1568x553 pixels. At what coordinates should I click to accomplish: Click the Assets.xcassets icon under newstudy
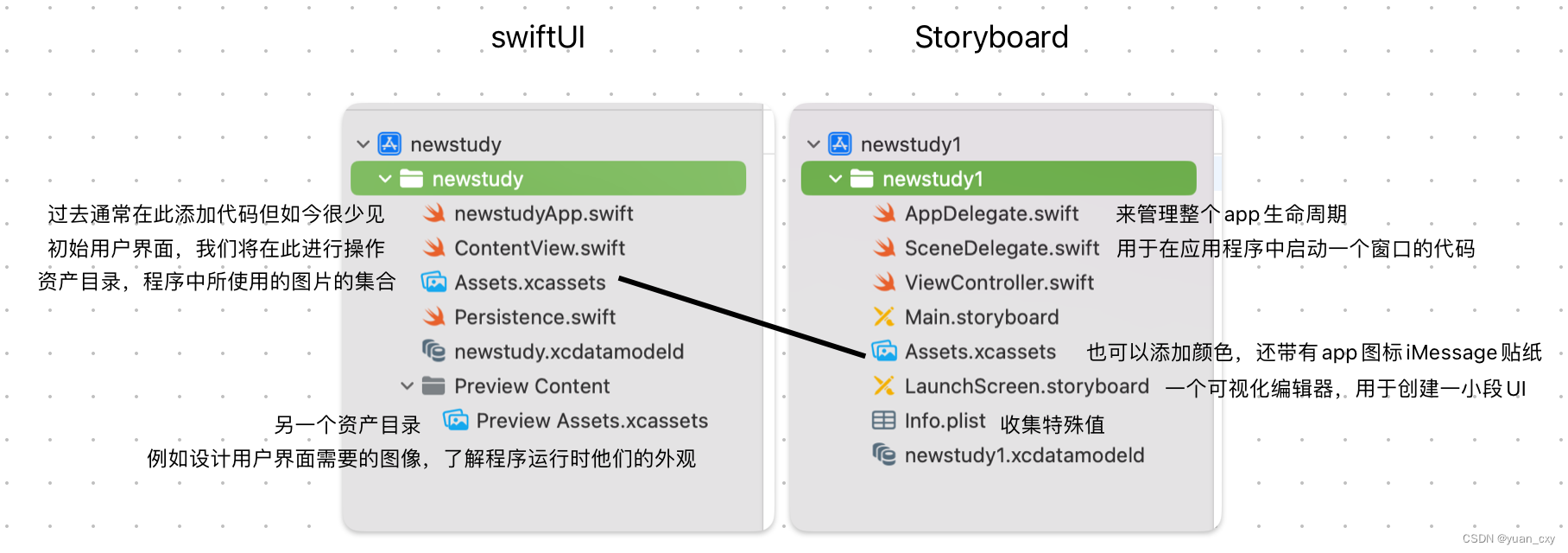click(x=434, y=283)
